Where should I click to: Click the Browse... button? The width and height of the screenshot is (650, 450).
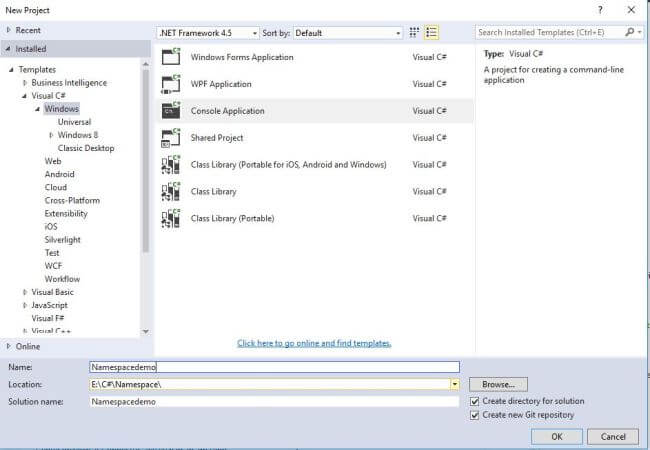[x=498, y=385]
